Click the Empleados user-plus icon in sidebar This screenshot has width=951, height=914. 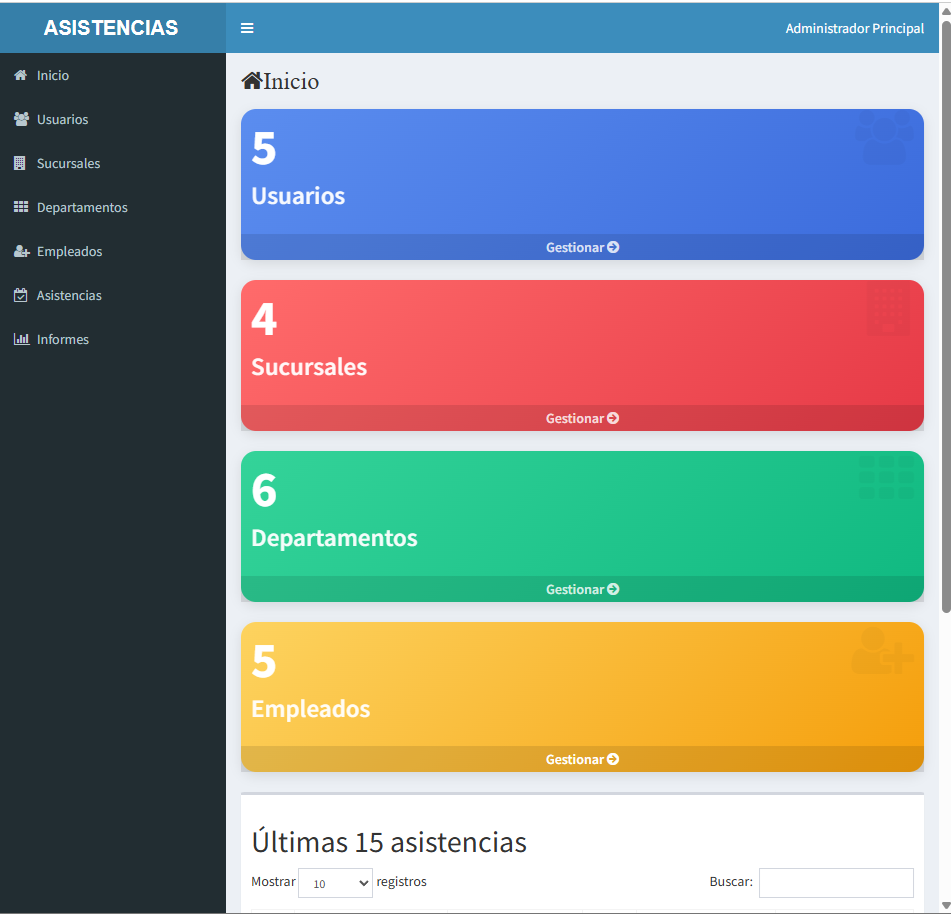click(21, 251)
